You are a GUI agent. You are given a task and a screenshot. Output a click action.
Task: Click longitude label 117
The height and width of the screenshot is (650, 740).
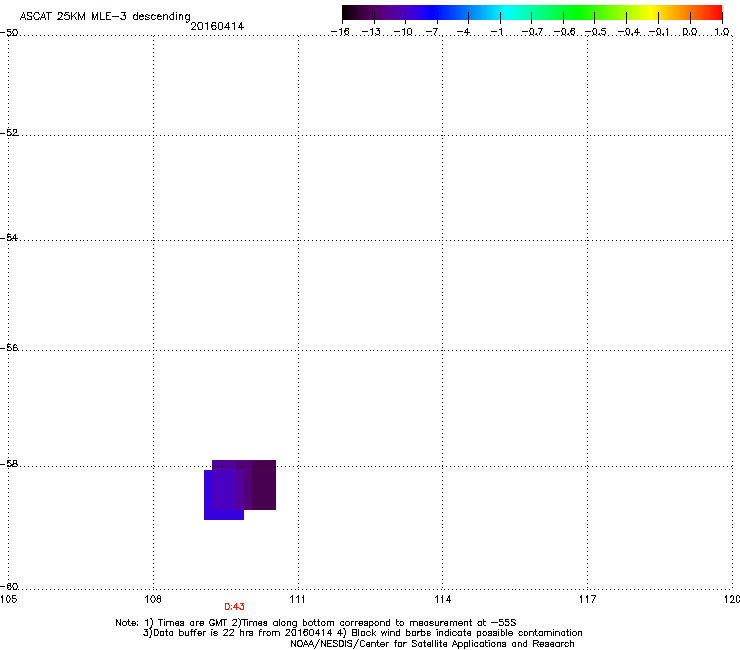pos(588,599)
